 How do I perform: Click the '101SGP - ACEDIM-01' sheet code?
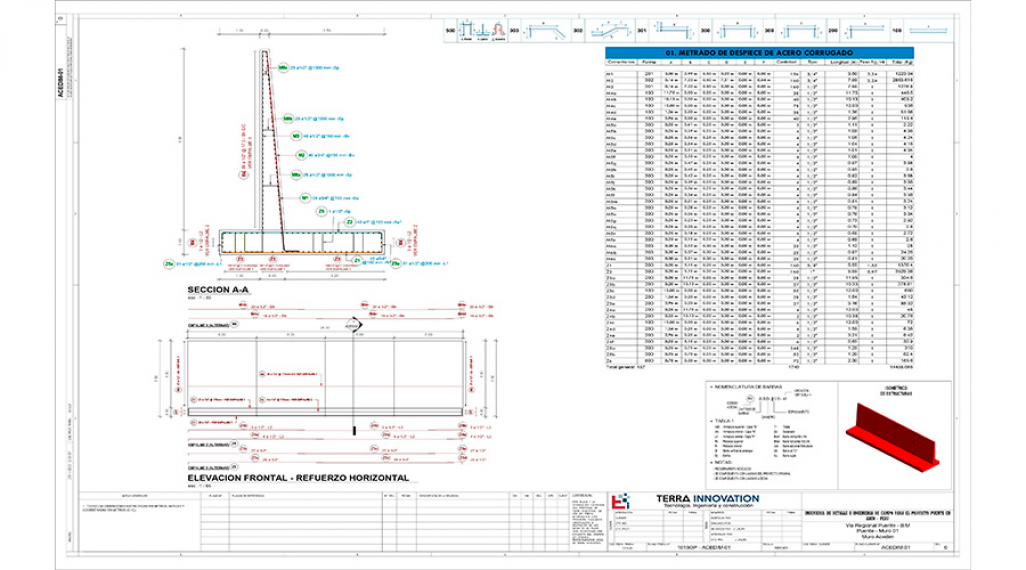(x=703, y=547)
